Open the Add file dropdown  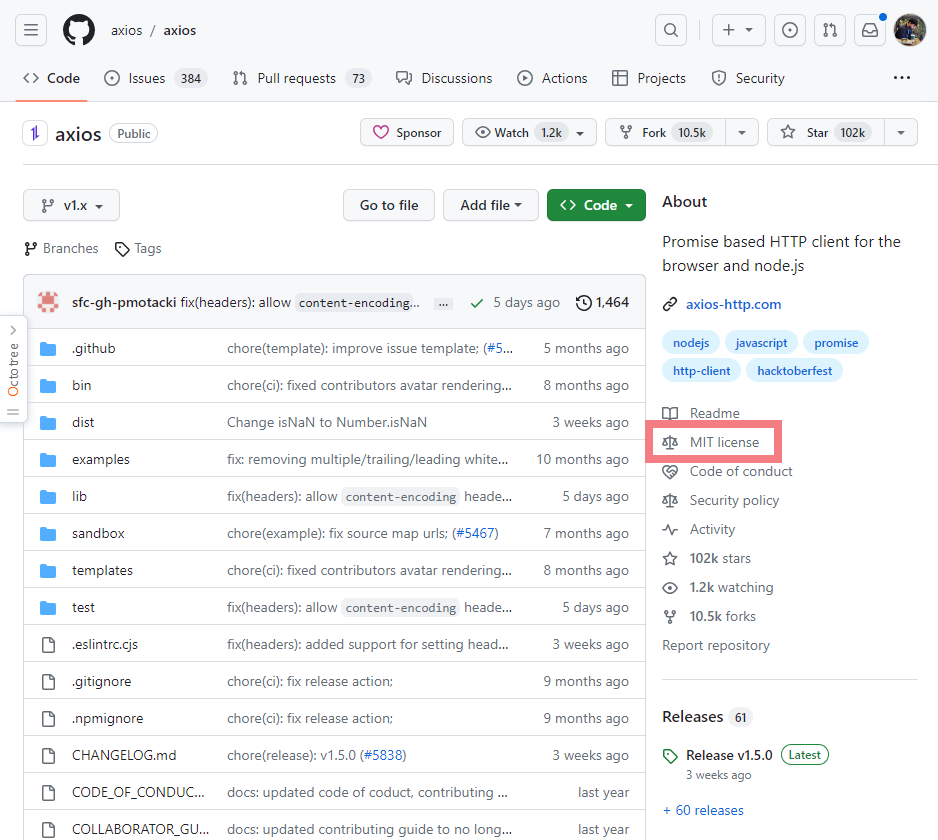(x=491, y=205)
